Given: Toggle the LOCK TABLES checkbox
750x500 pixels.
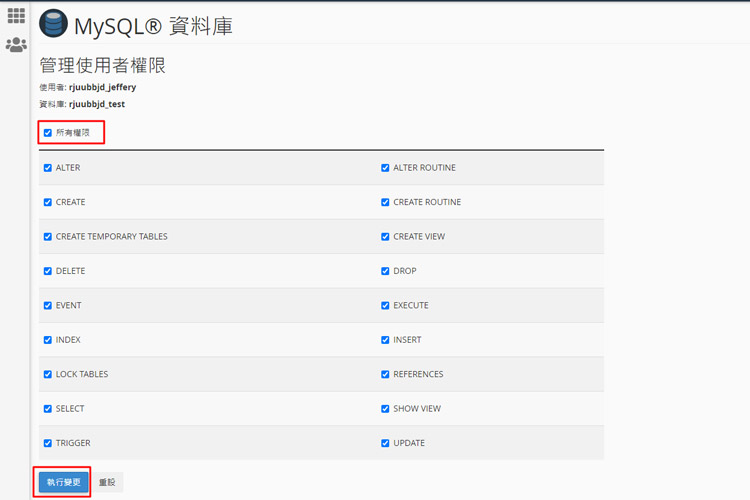Looking at the screenshot, I should click(48, 375).
